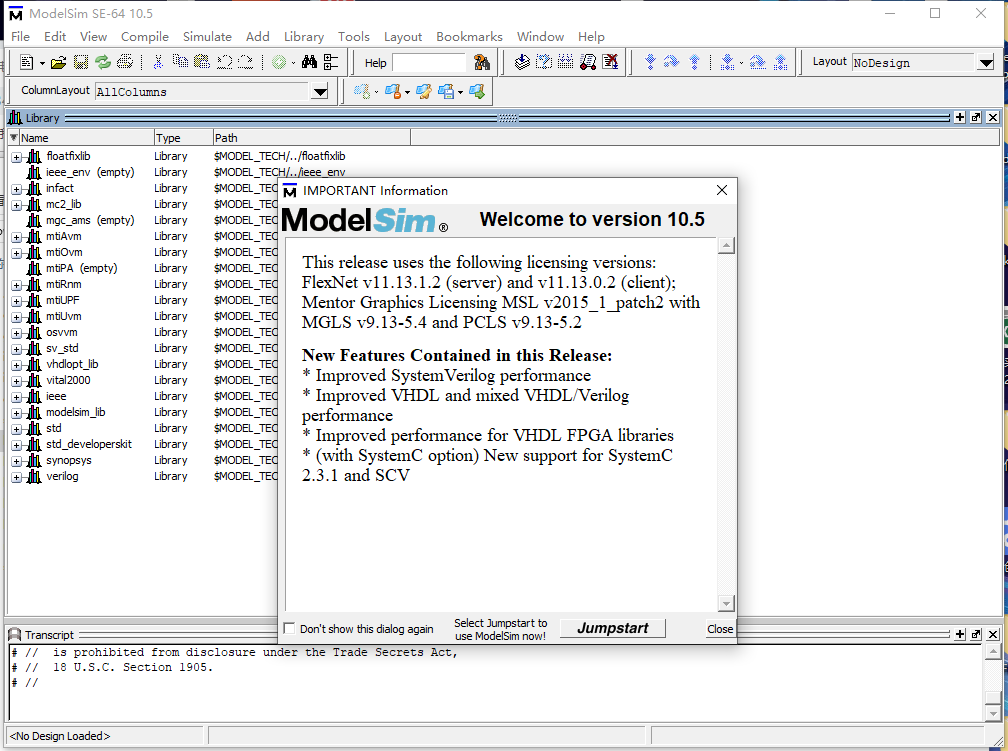Screen dimensions: 1008x751
Task: Open a file using the Open folder icon
Action: (58, 62)
